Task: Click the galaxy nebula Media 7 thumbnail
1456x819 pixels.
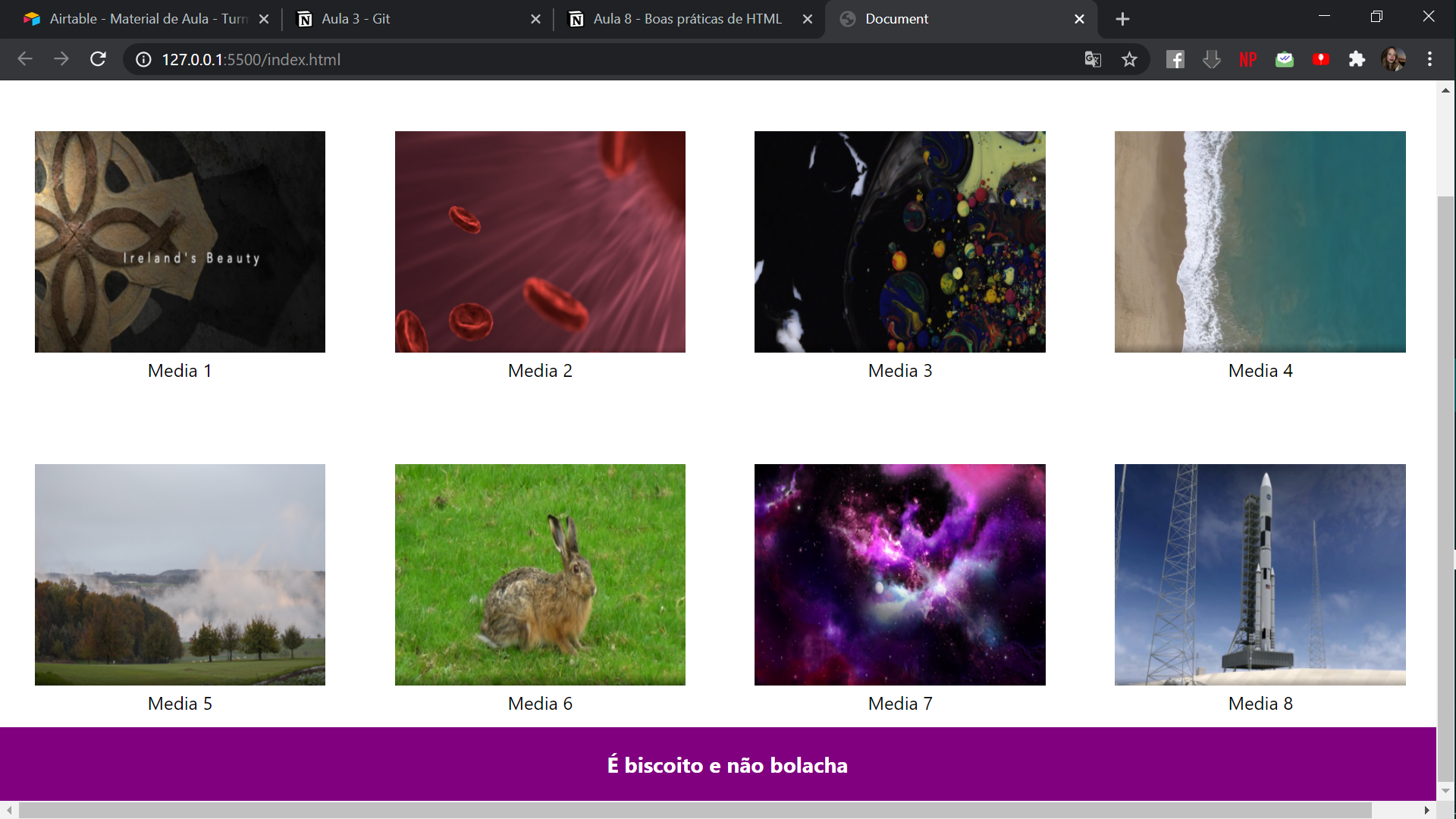Action: pyautogui.click(x=899, y=574)
